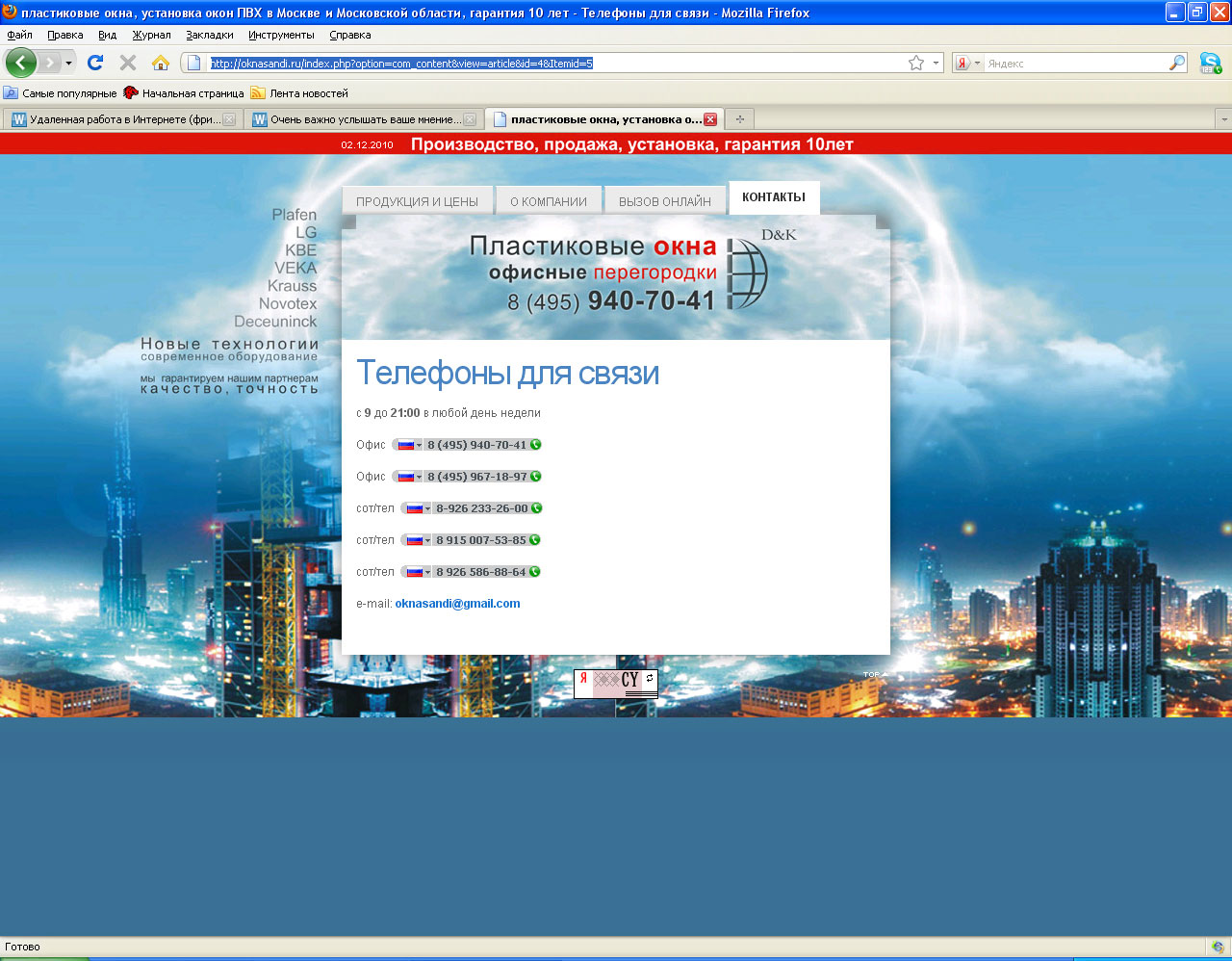The width and height of the screenshot is (1232, 961).
Task: Go to the Home page icon
Action: click(x=161, y=63)
